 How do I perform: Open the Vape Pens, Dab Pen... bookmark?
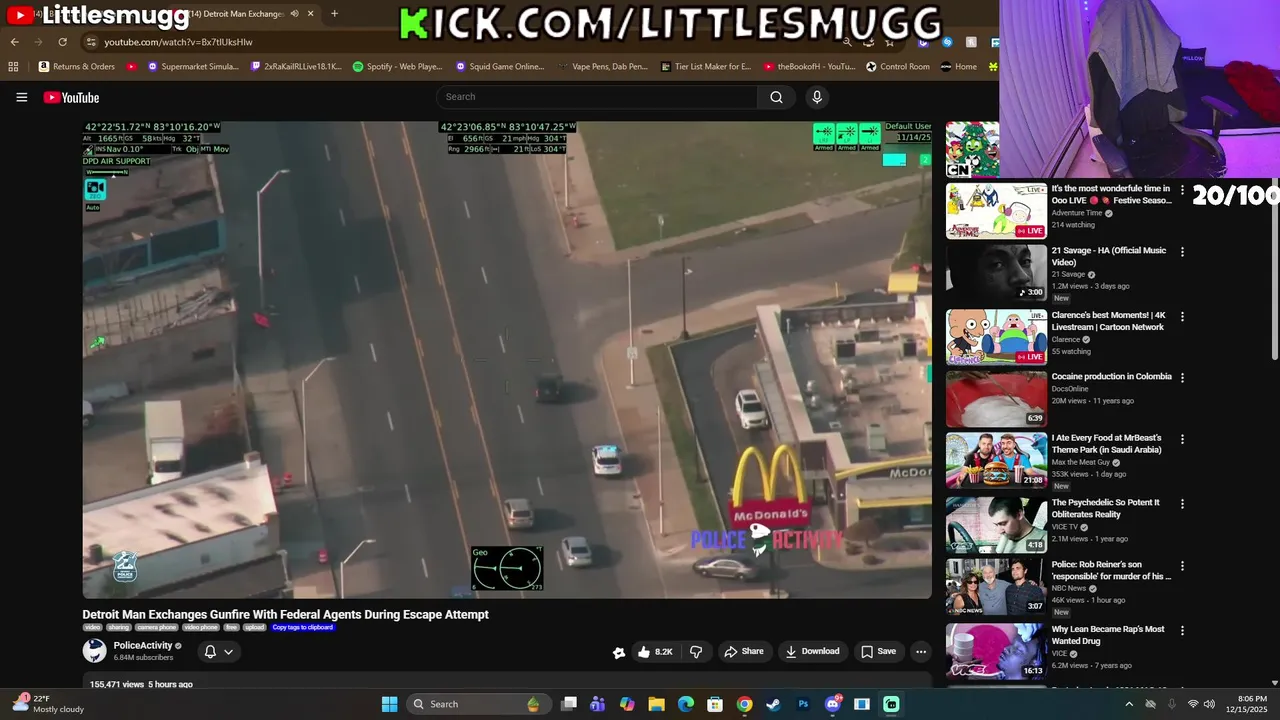(x=602, y=67)
